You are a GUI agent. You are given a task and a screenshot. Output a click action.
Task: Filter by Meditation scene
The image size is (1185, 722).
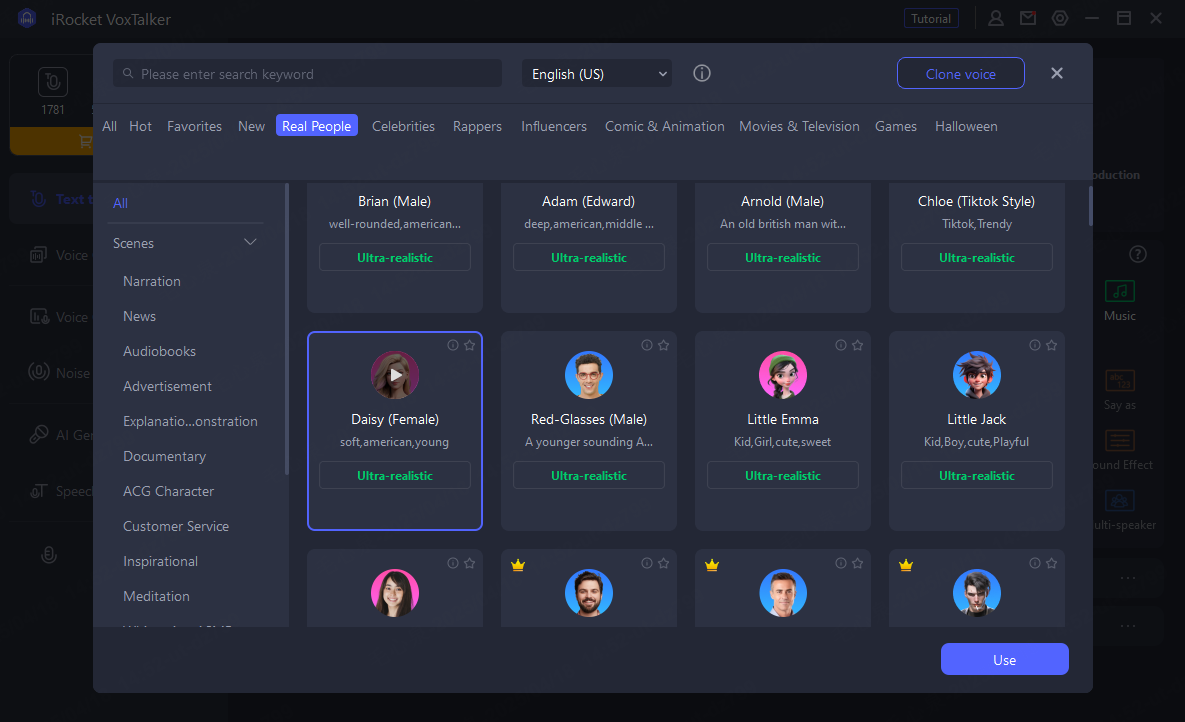coord(156,597)
